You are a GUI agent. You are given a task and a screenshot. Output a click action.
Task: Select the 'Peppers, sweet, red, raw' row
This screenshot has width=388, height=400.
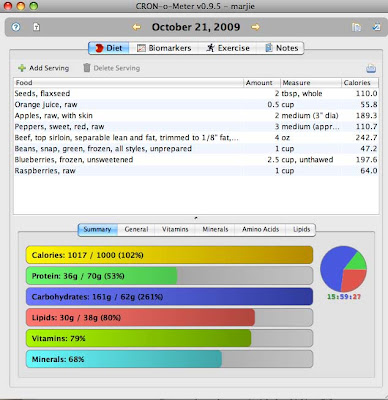coord(196,127)
